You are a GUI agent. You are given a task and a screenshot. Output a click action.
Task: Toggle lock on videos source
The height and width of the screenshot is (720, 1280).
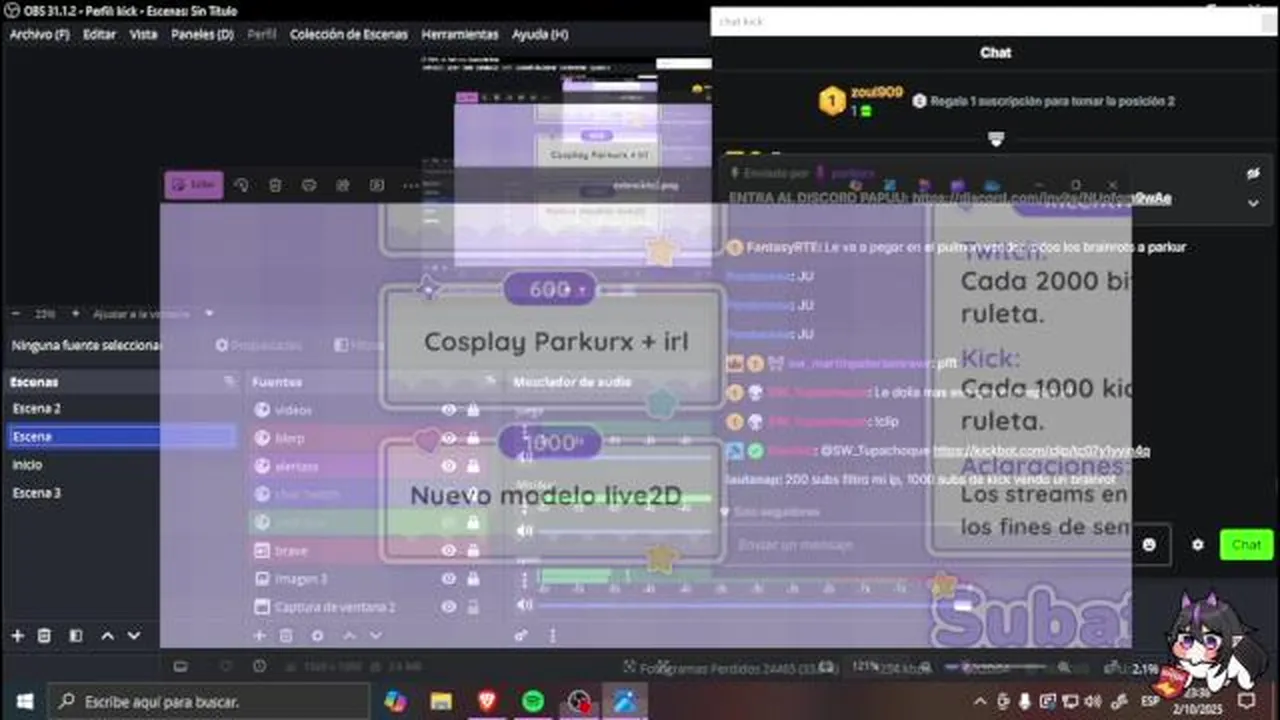(473, 410)
